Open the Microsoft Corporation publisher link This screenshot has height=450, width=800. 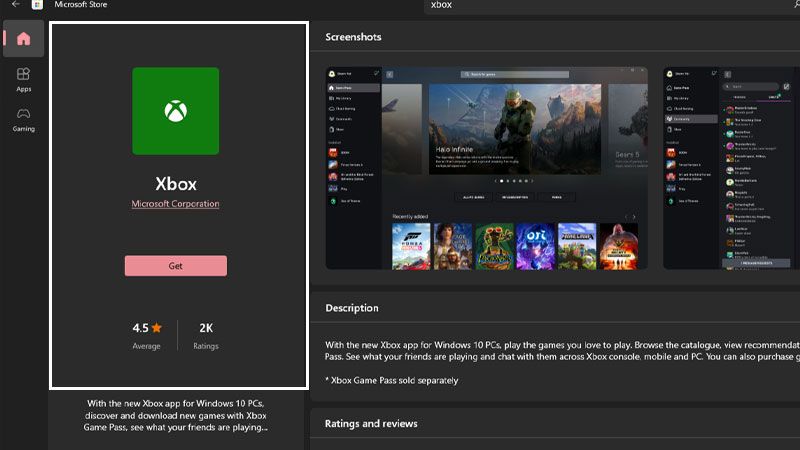coord(176,204)
